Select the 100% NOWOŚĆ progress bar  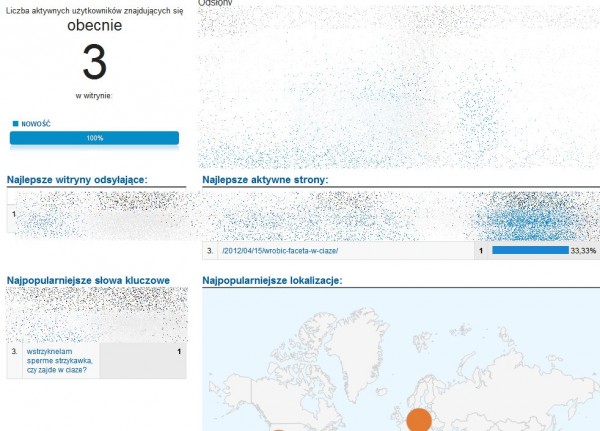tap(94, 138)
